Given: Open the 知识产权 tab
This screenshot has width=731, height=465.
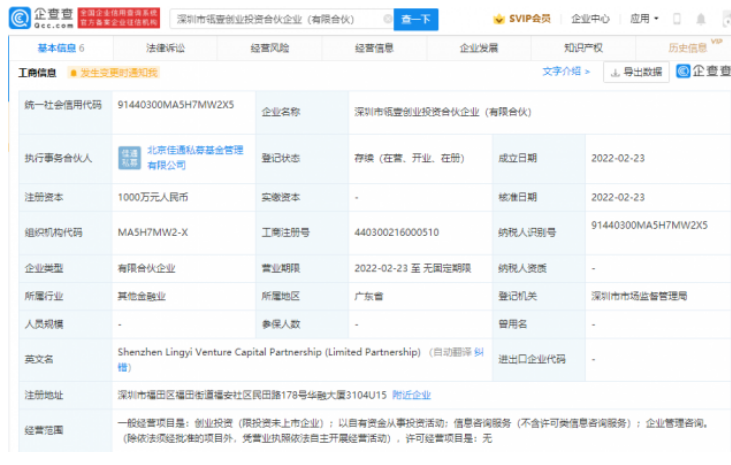Looking at the screenshot, I should [x=583, y=48].
